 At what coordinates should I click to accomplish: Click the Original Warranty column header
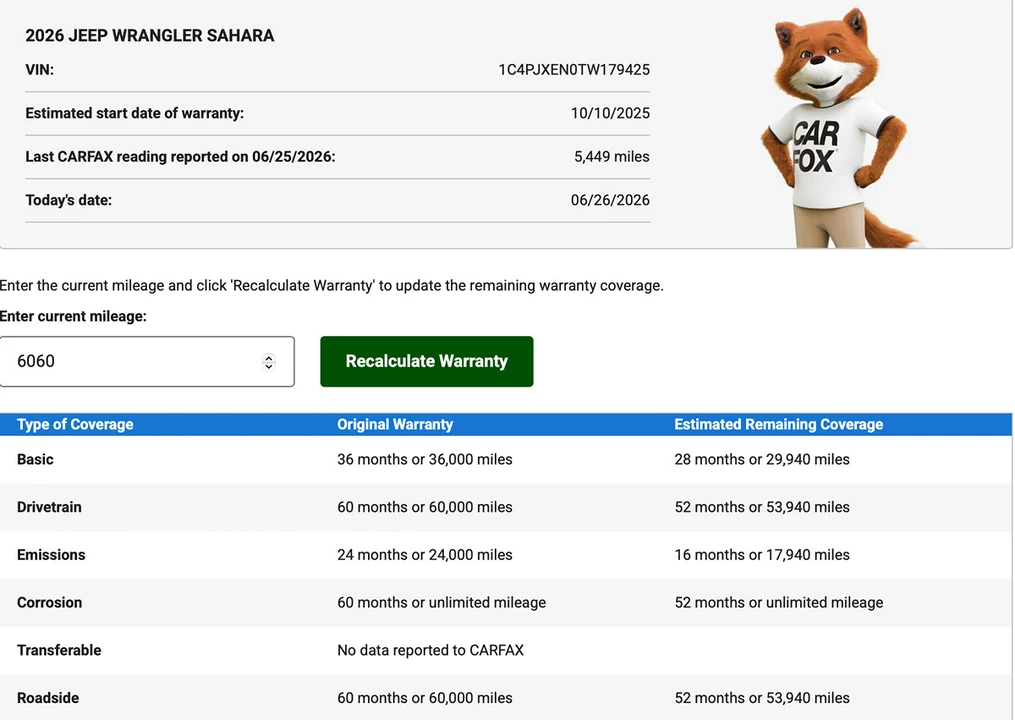[x=395, y=425]
